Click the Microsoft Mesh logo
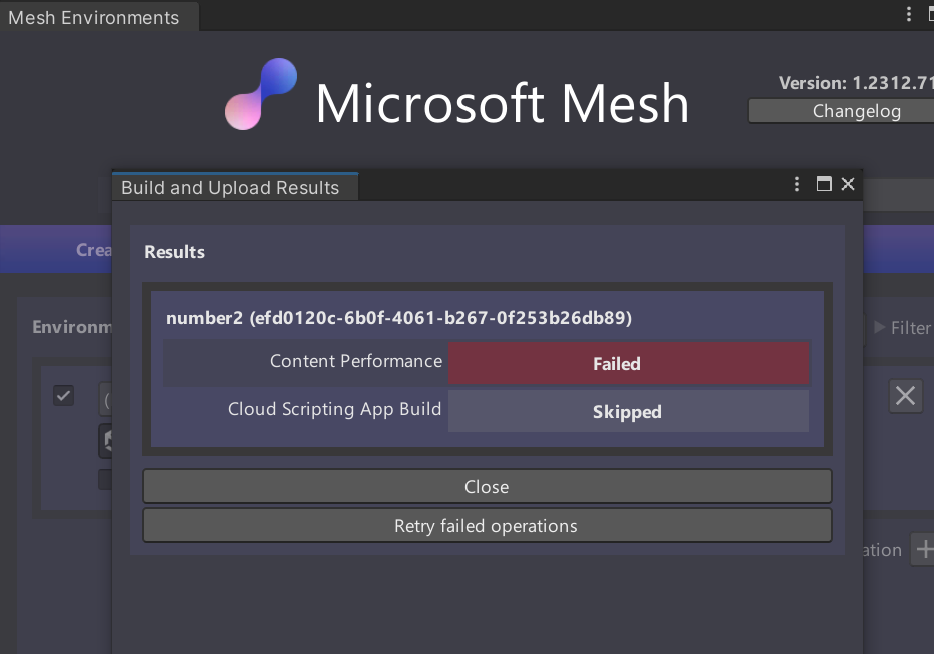 click(261, 95)
